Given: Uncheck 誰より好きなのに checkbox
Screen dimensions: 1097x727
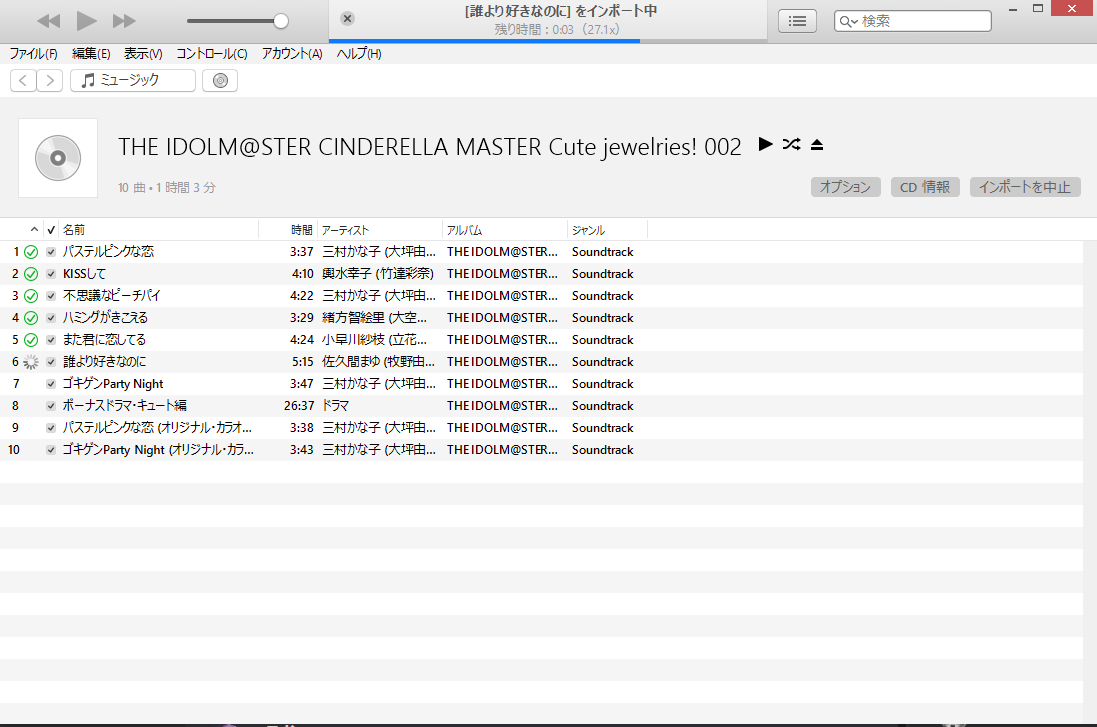Looking at the screenshot, I should coord(51,362).
